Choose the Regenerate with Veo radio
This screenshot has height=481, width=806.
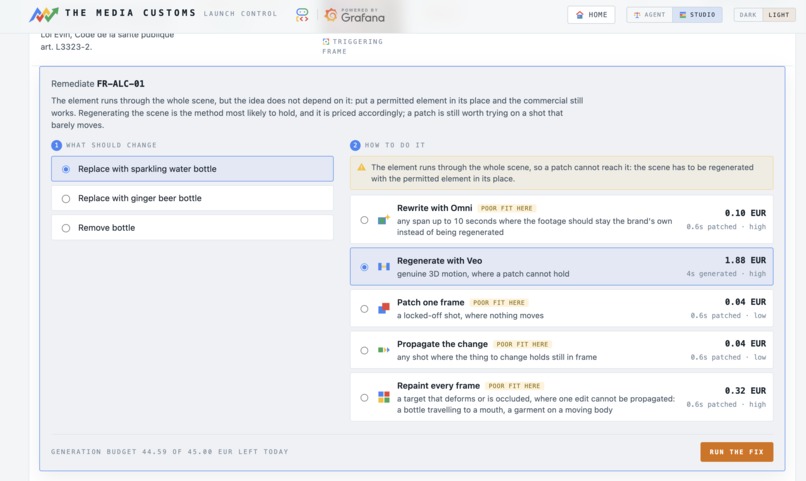(x=364, y=267)
